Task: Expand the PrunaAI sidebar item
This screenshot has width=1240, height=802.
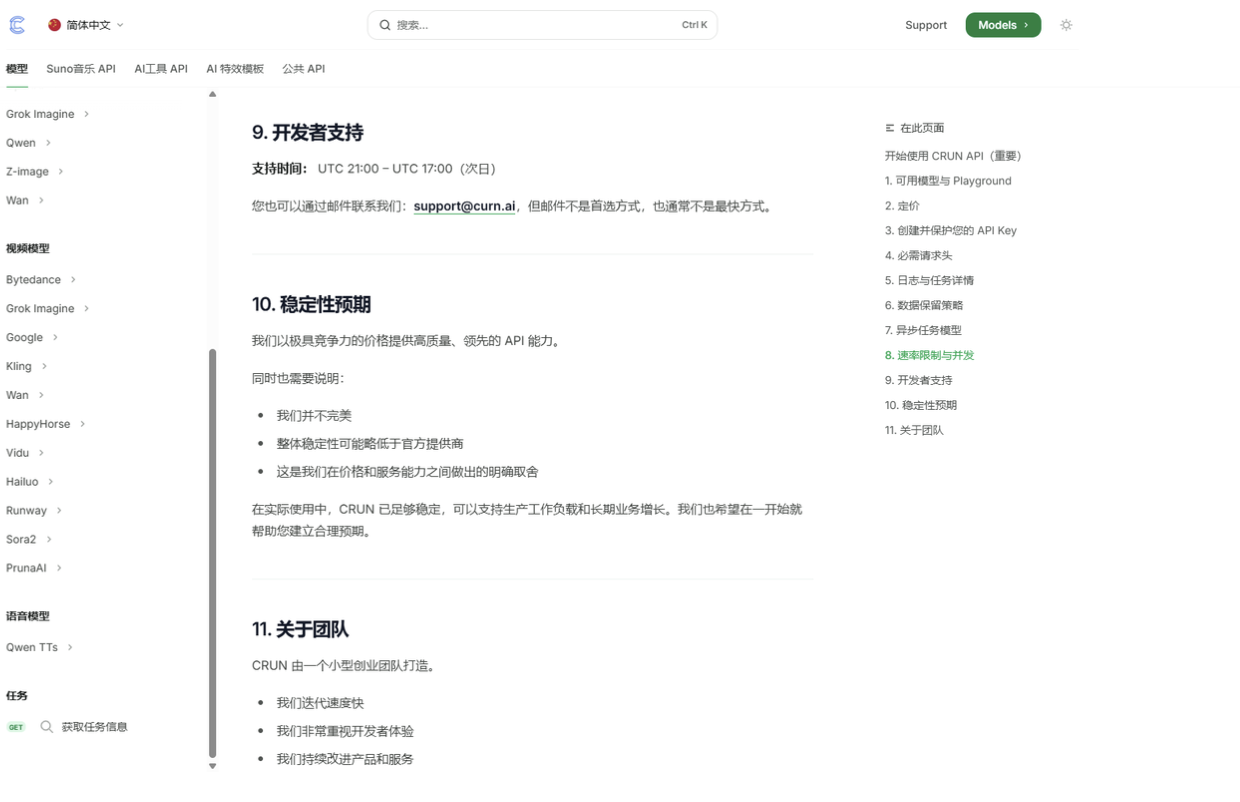Action: click(34, 568)
